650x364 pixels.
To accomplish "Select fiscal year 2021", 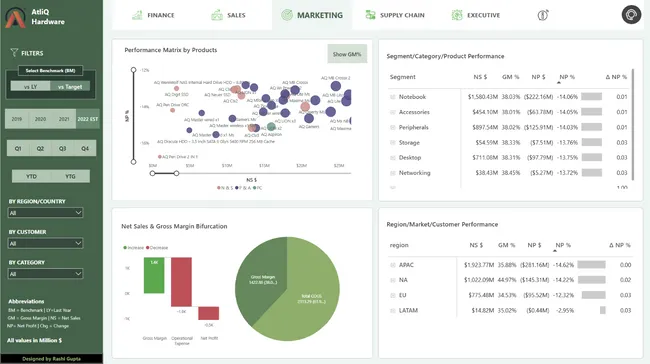I will pyautogui.click(x=64, y=119).
